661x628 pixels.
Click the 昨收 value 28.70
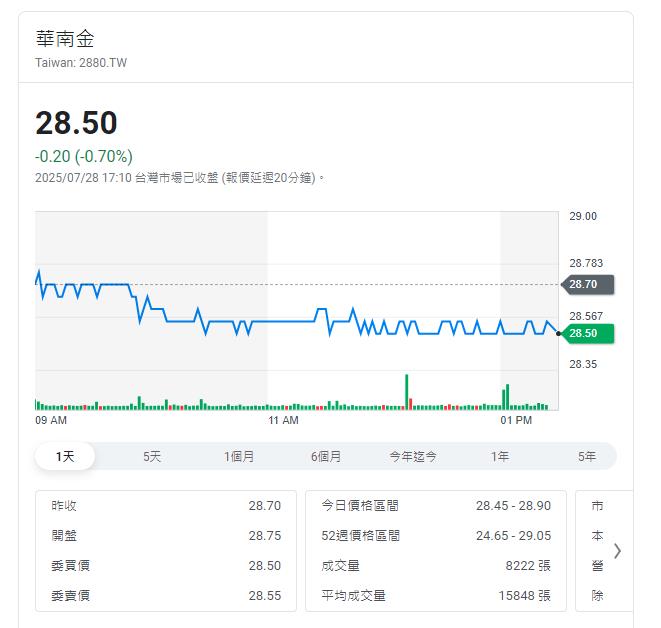(265, 505)
